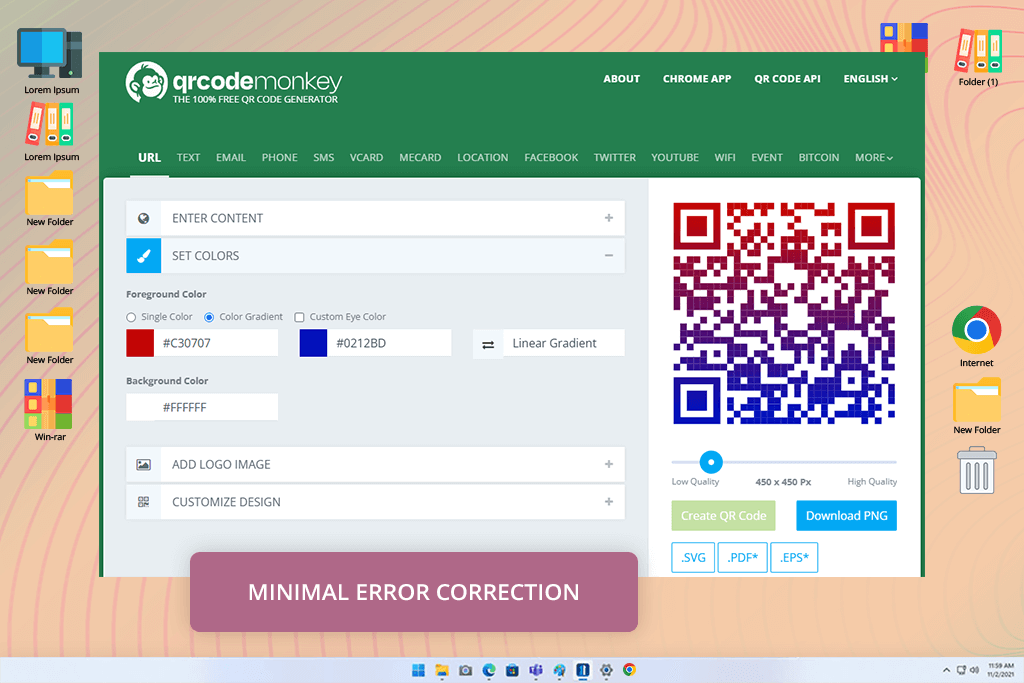Image resolution: width=1024 pixels, height=683 pixels.
Task: Click the network icon in system tray
Action: [961, 670]
